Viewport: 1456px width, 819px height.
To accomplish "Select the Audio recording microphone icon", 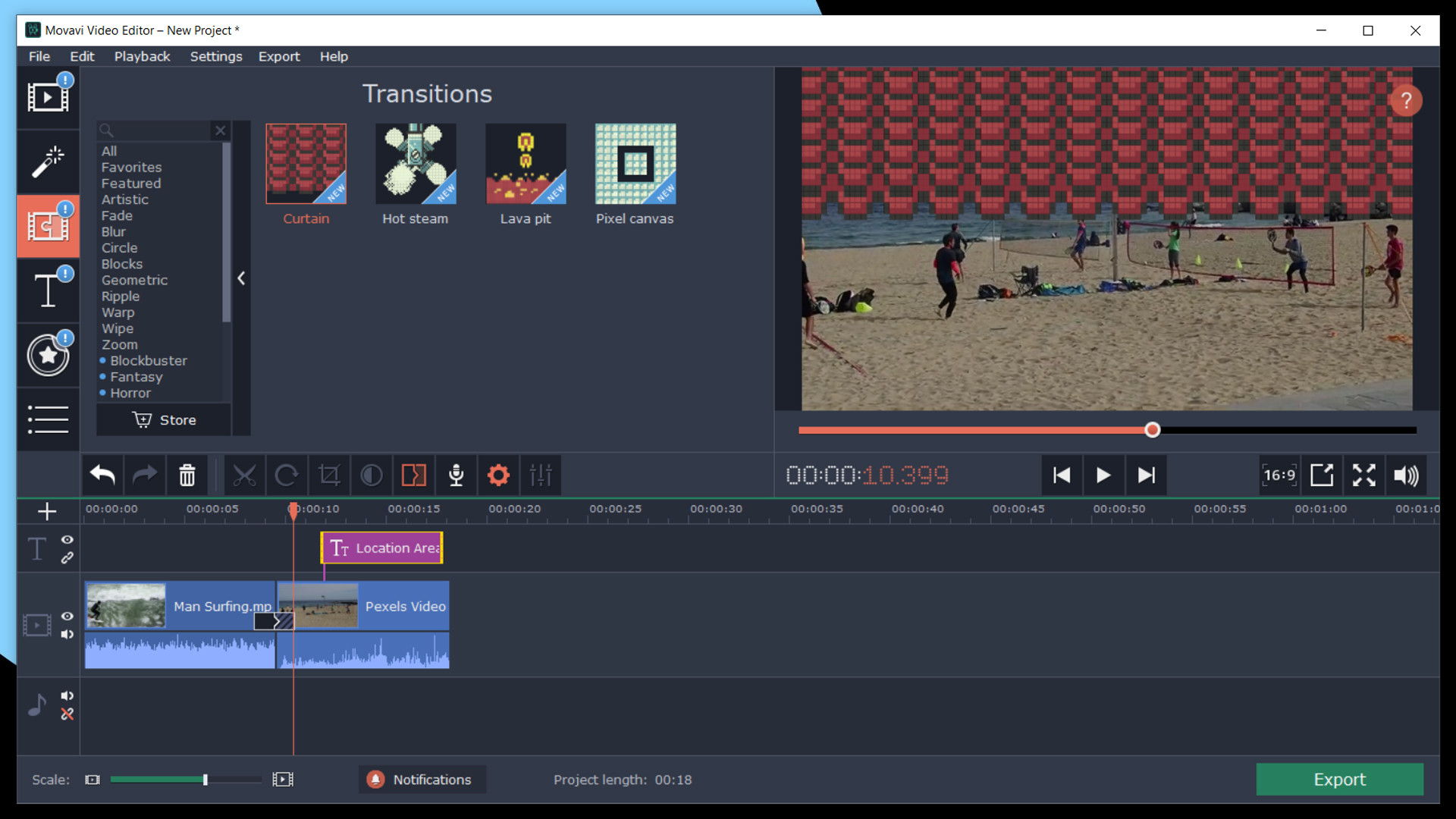I will [456, 474].
